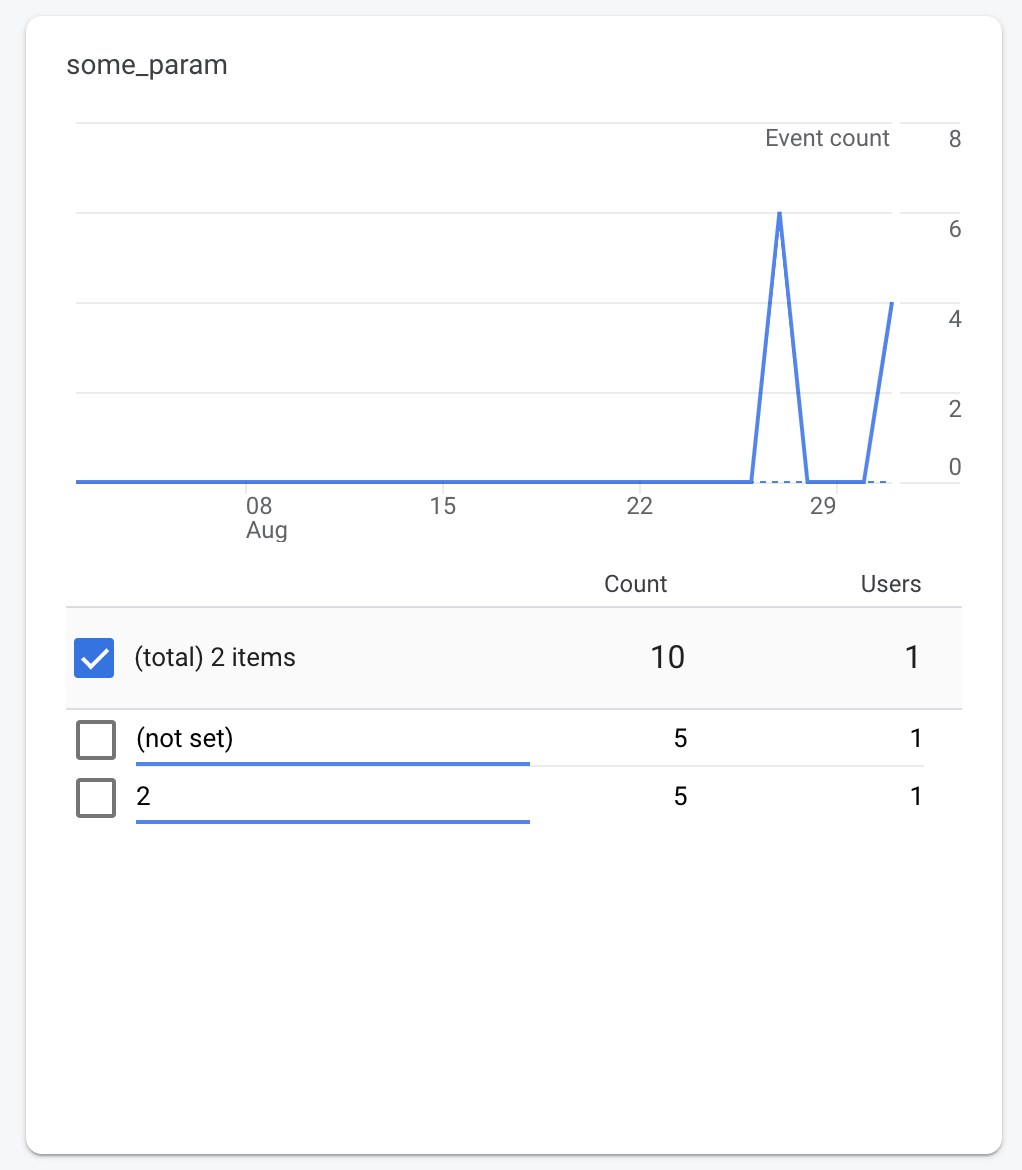The height and width of the screenshot is (1170, 1022).
Task: Click the Users value 1 on total row
Action: pyautogui.click(x=911, y=658)
